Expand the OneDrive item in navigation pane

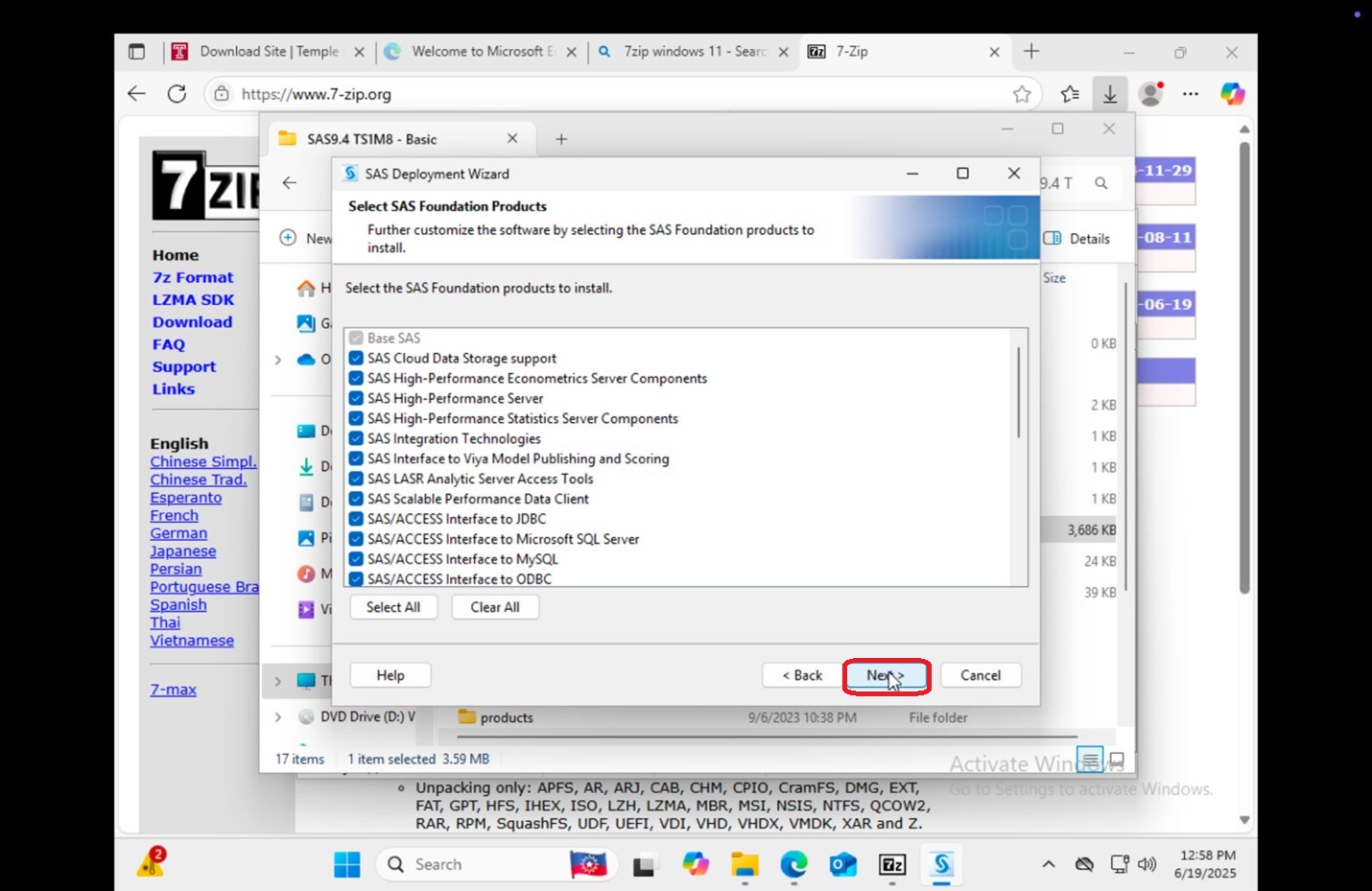point(277,360)
